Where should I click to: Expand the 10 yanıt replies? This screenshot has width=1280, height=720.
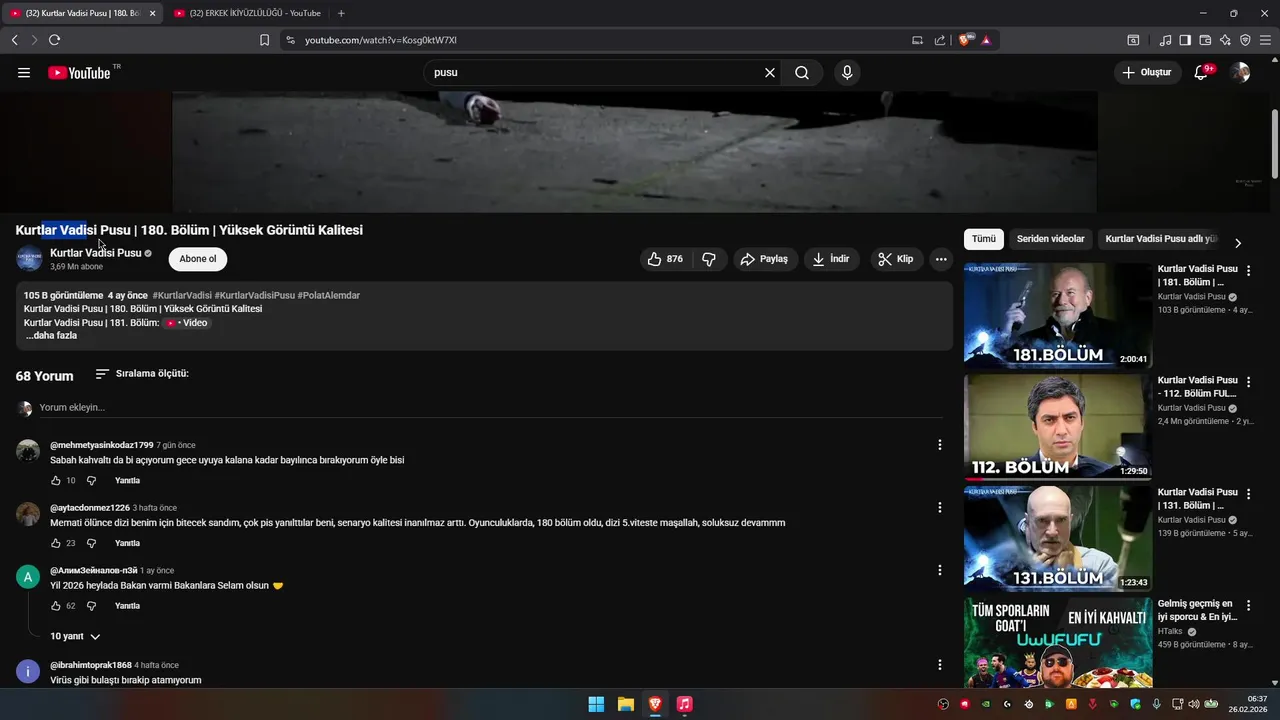[x=75, y=637]
